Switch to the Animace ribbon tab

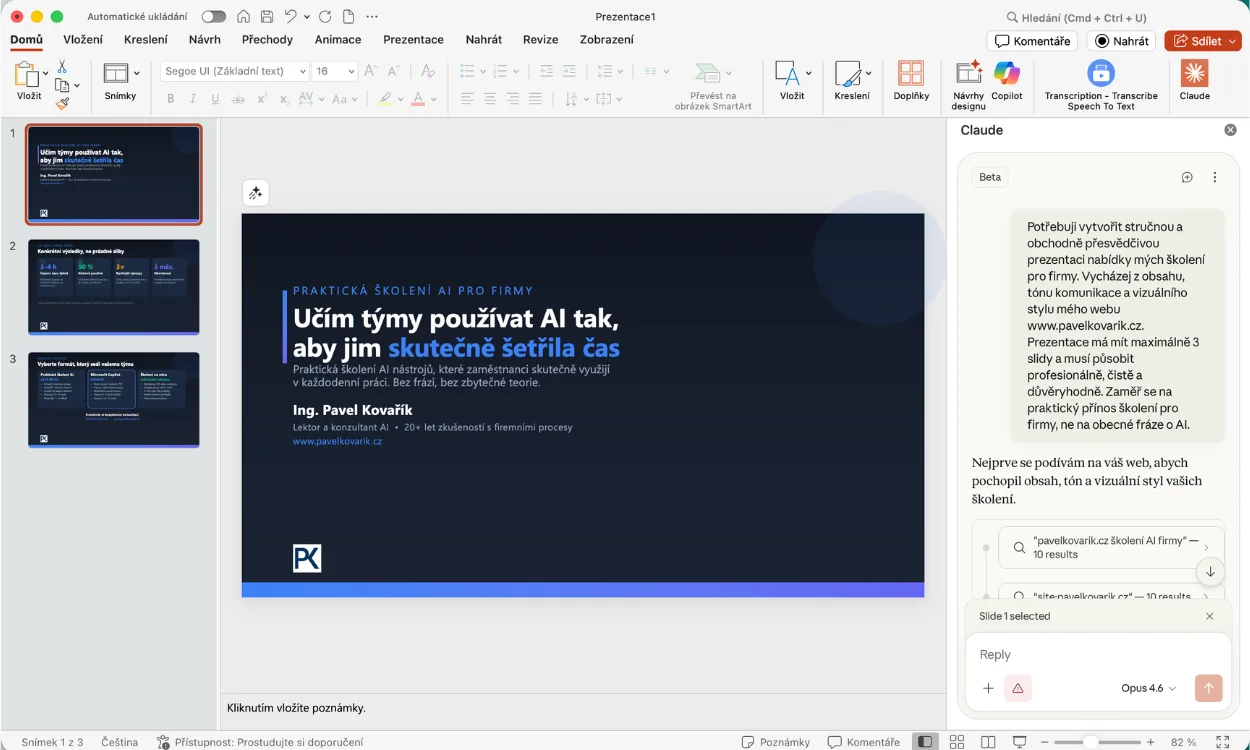[338, 40]
